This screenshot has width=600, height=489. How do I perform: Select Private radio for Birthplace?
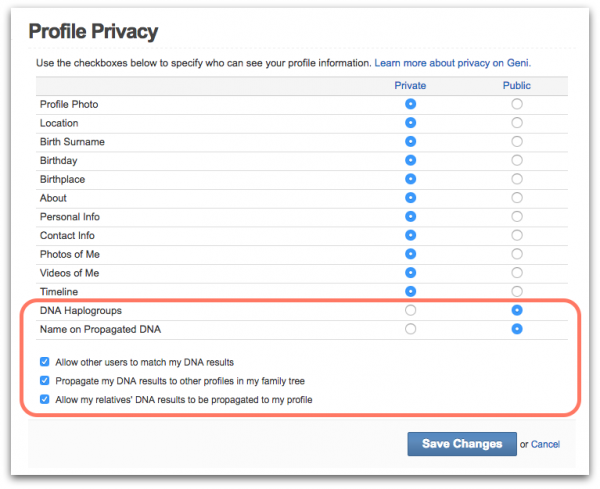(410, 179)
